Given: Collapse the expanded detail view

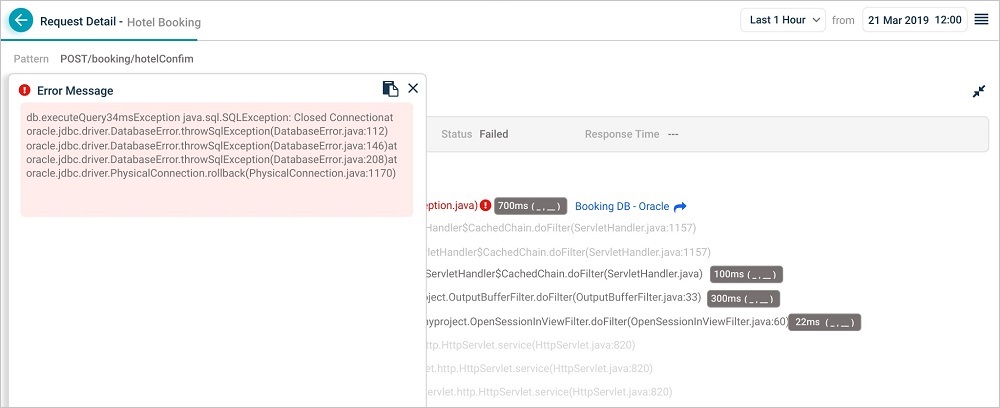Looking at the screenshot, I should click(979, 91).
